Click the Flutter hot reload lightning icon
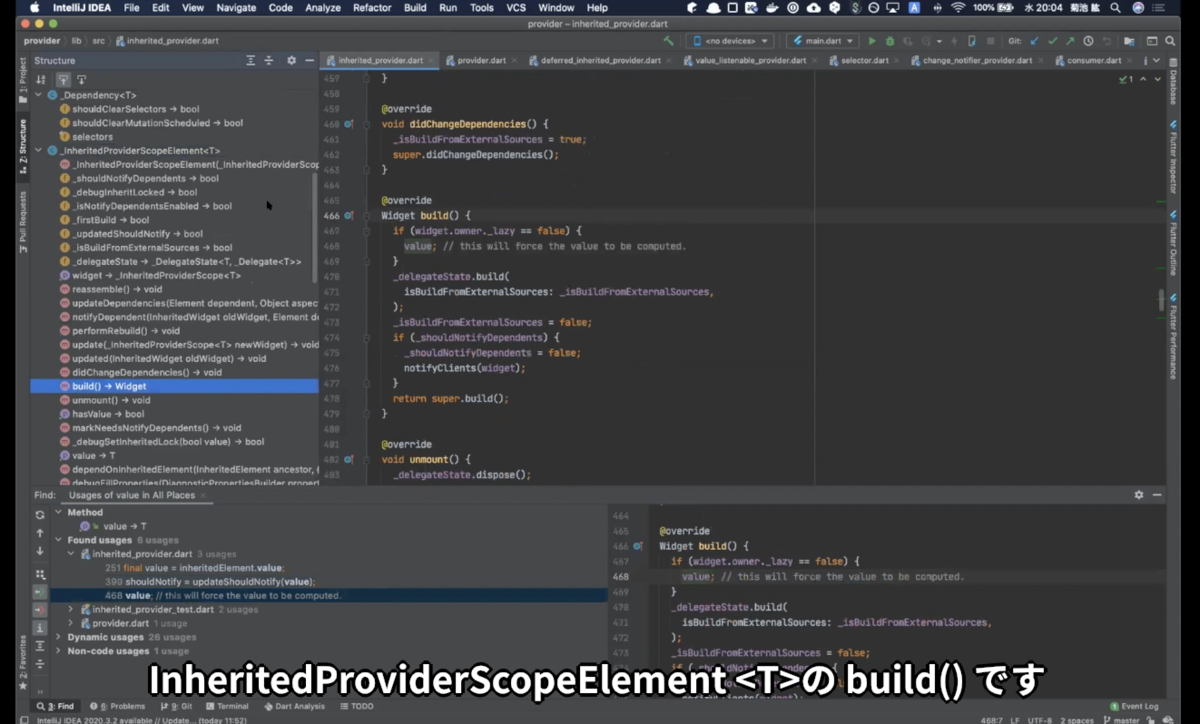The height and width of the screenshot is (724, 1200). click(x=954, y=41)
